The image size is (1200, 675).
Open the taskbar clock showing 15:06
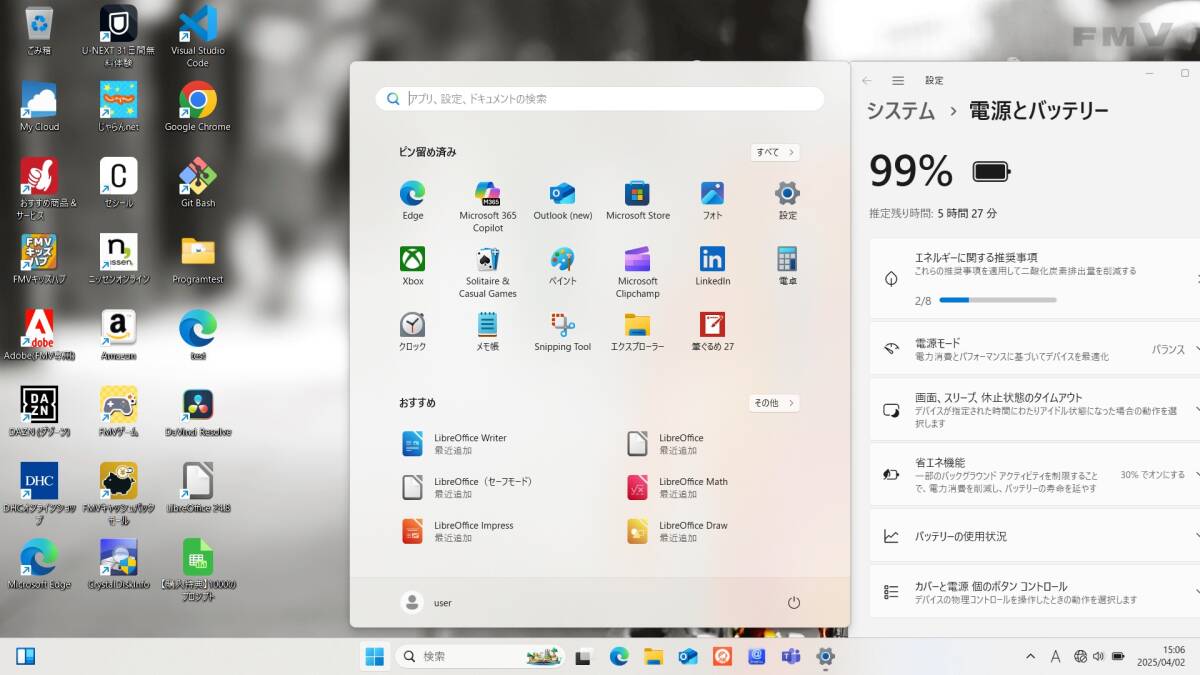[1160, 656]
